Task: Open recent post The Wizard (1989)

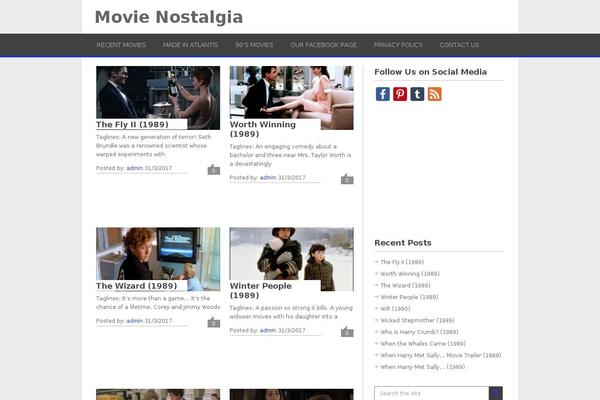Action: pyautogui.click(x=405, y=286)
